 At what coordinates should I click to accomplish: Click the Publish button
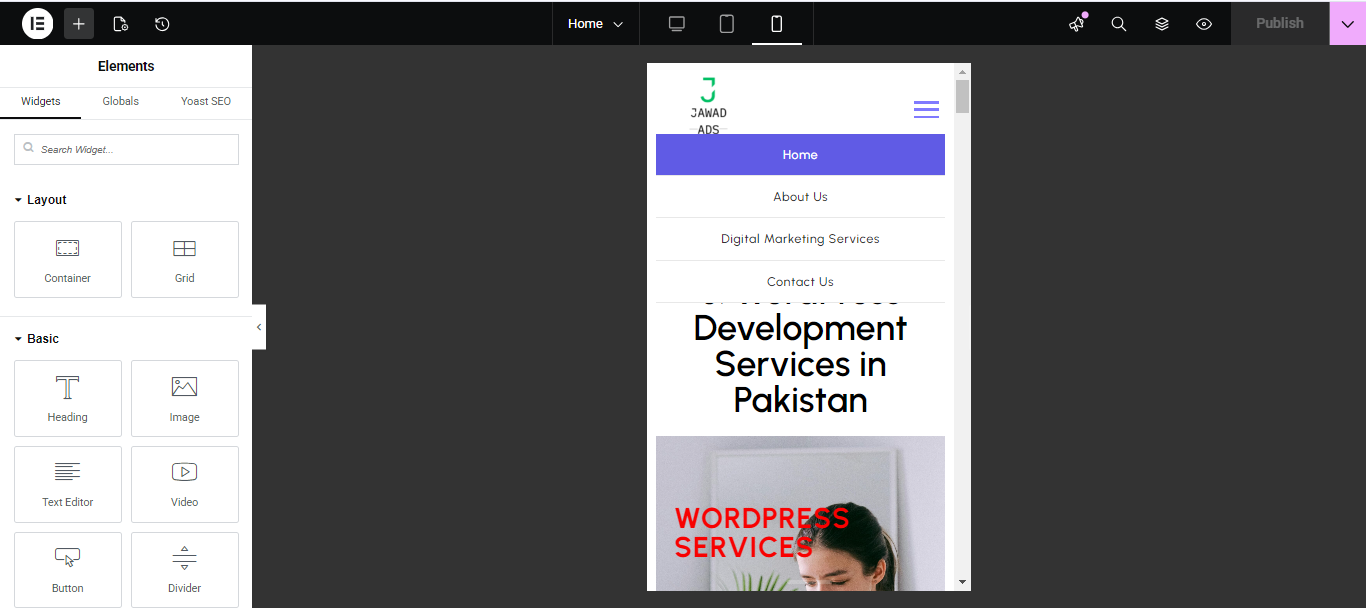tap(1279, 23)
